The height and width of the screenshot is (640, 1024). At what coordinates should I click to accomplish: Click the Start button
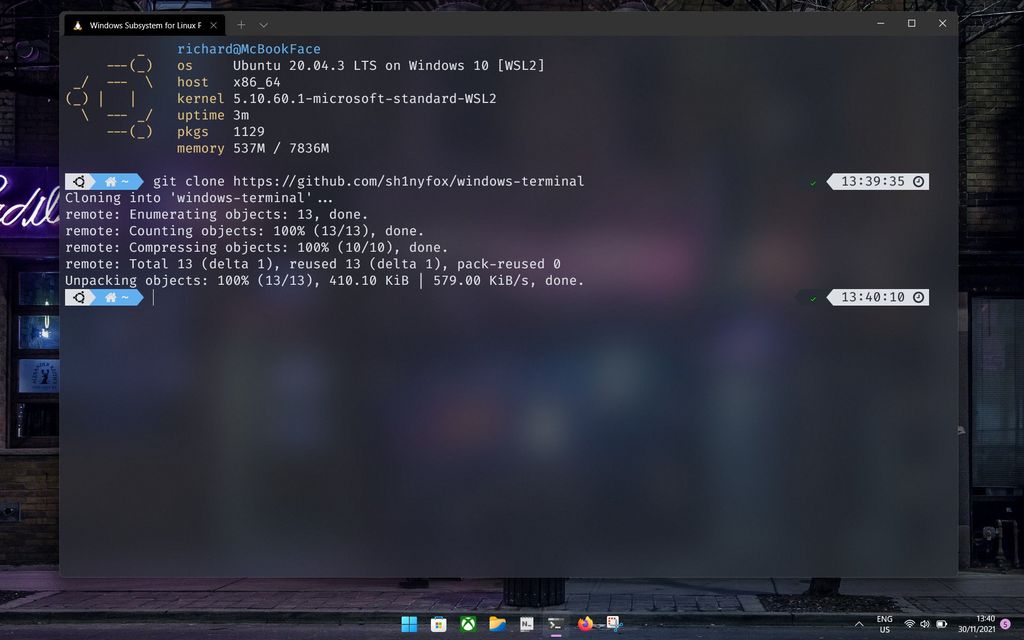click(x=408, y=623)
